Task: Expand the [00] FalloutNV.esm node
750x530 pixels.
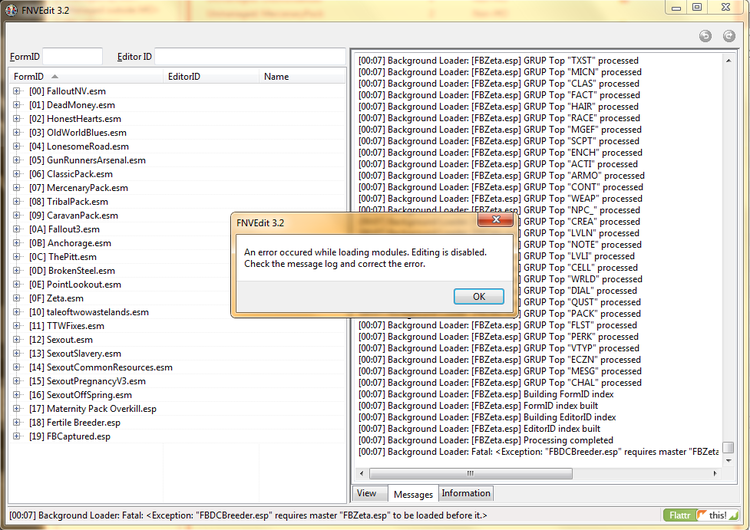Action: click(17, 91)
